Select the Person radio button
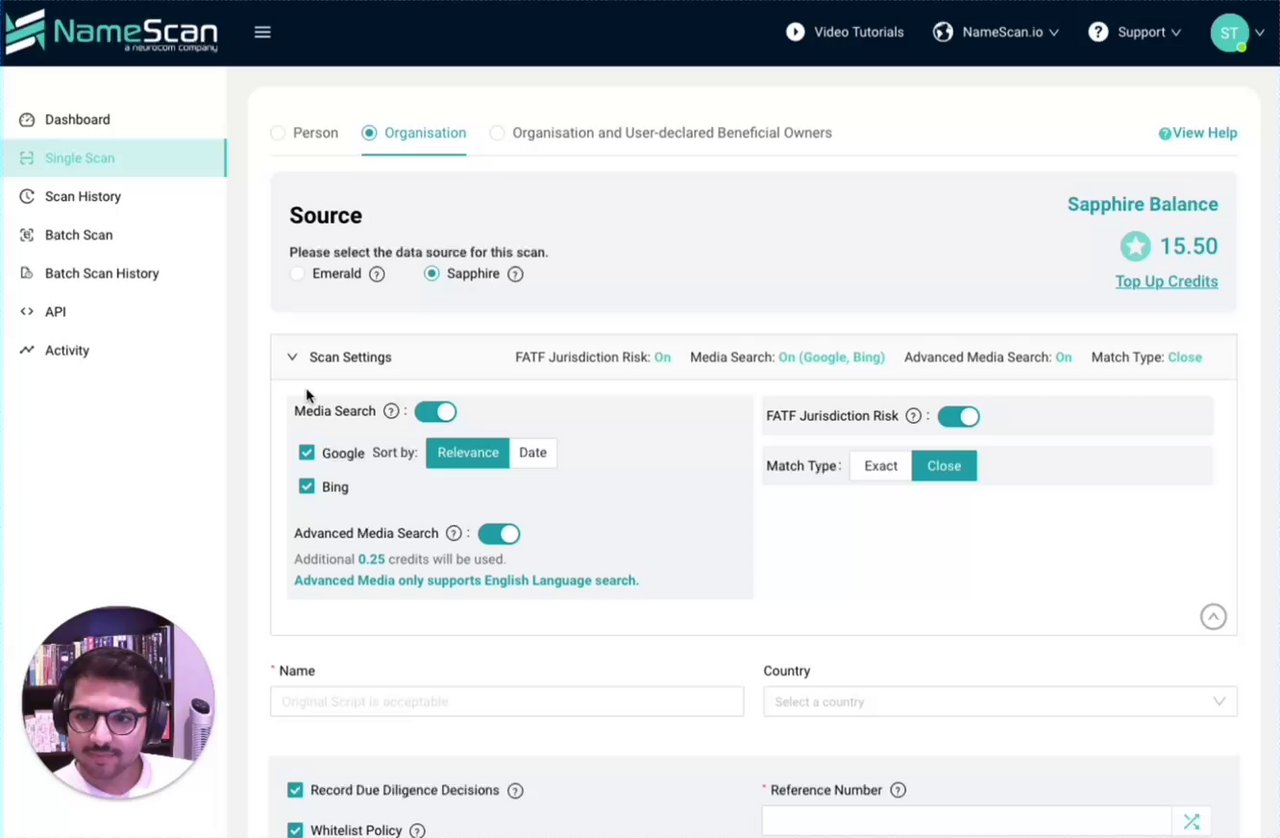 click(278, 133)
